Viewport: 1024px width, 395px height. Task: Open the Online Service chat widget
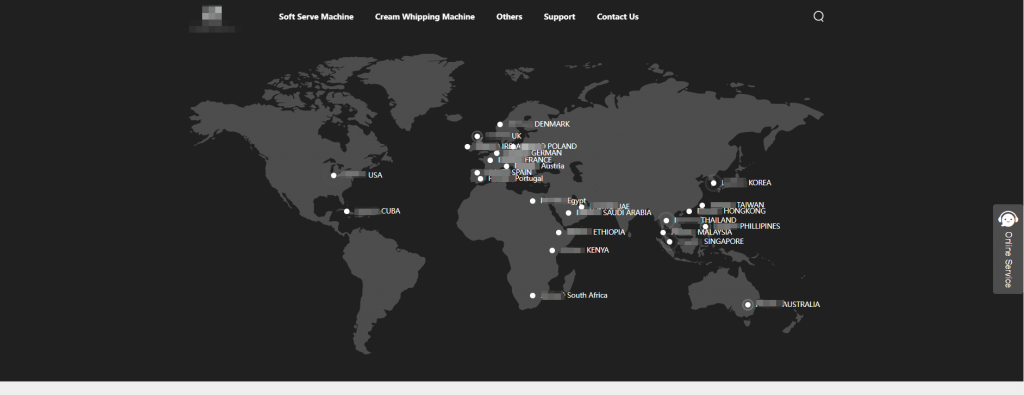[1008, 249]
